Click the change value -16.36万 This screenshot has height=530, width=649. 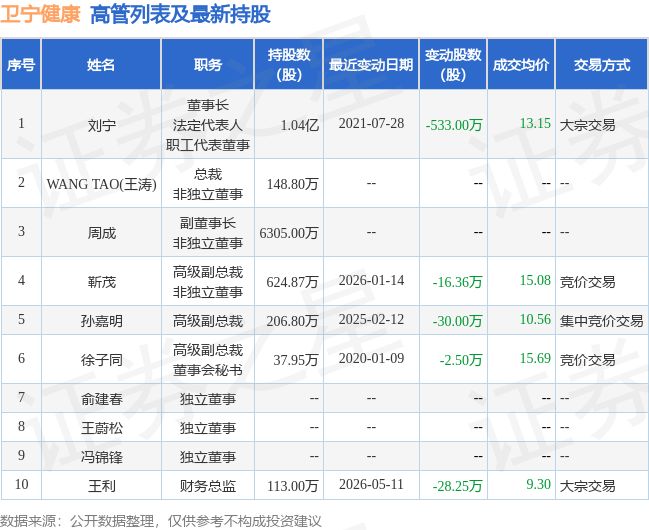[457, 282]
